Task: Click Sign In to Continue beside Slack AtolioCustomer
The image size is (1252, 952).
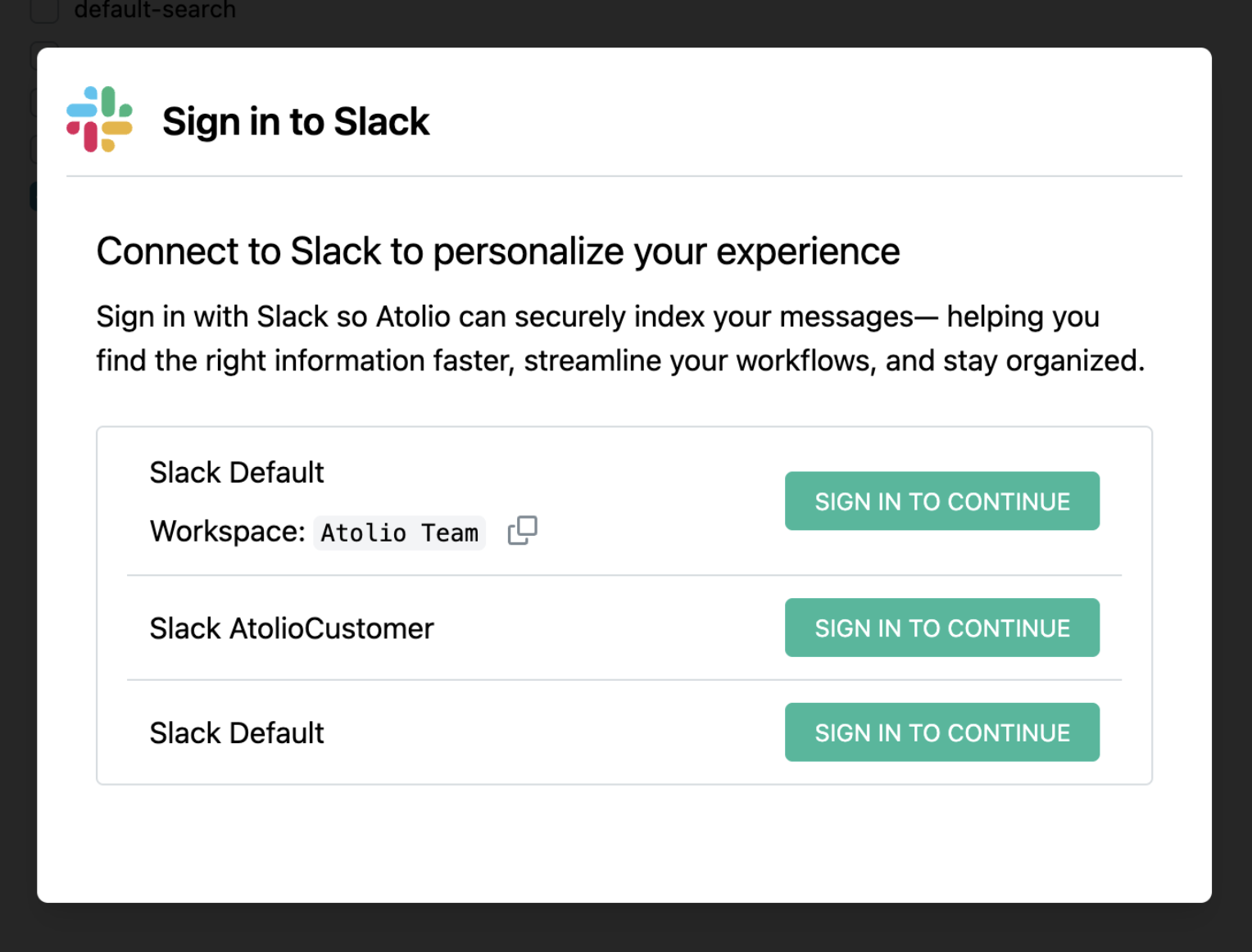Action: pos(941,628)
